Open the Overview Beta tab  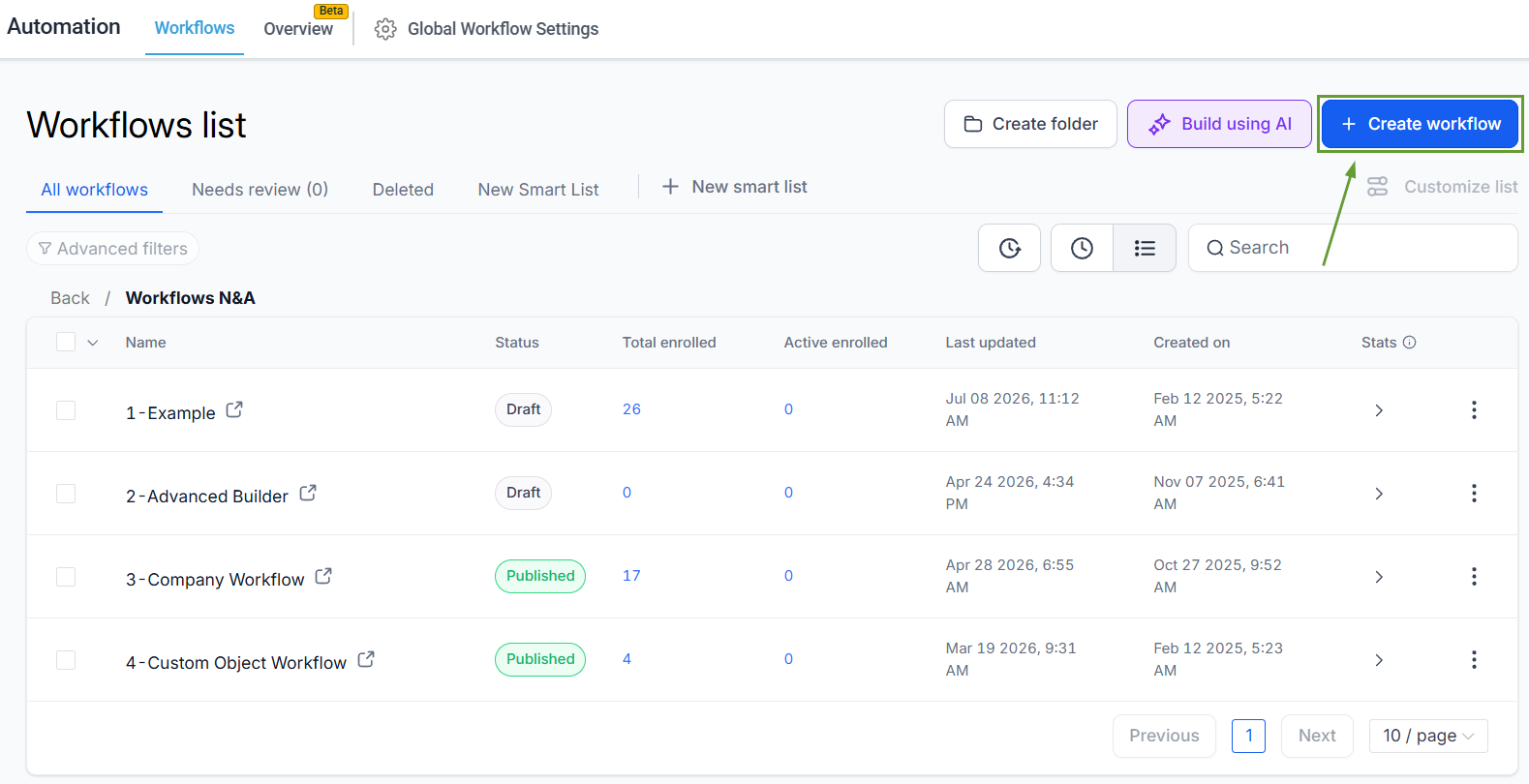pos(298,29)
